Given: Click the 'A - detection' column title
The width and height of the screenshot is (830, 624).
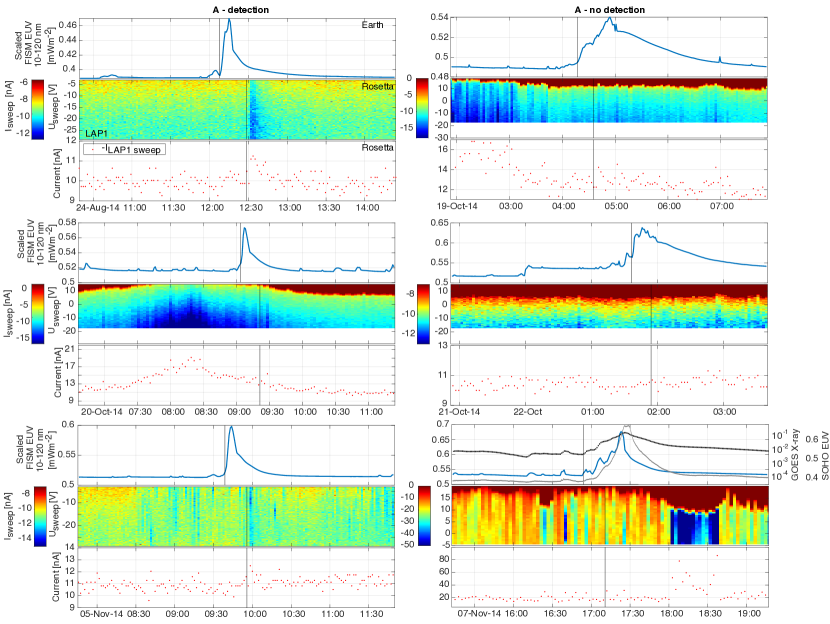Looking at the screenshot, I should (x=240, y=10).
